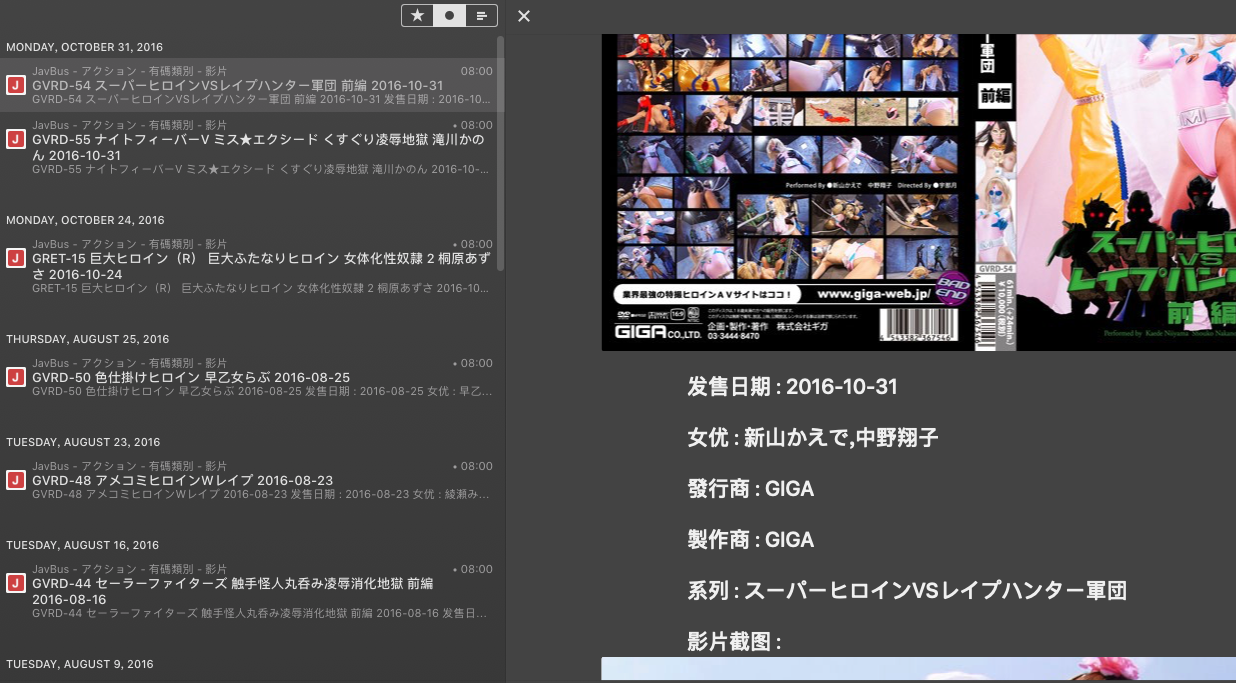Viewport: 1236px width, 683px height.
Task: Click the 发售日期 : 2016-10-31 line
Action: (793, 387)
